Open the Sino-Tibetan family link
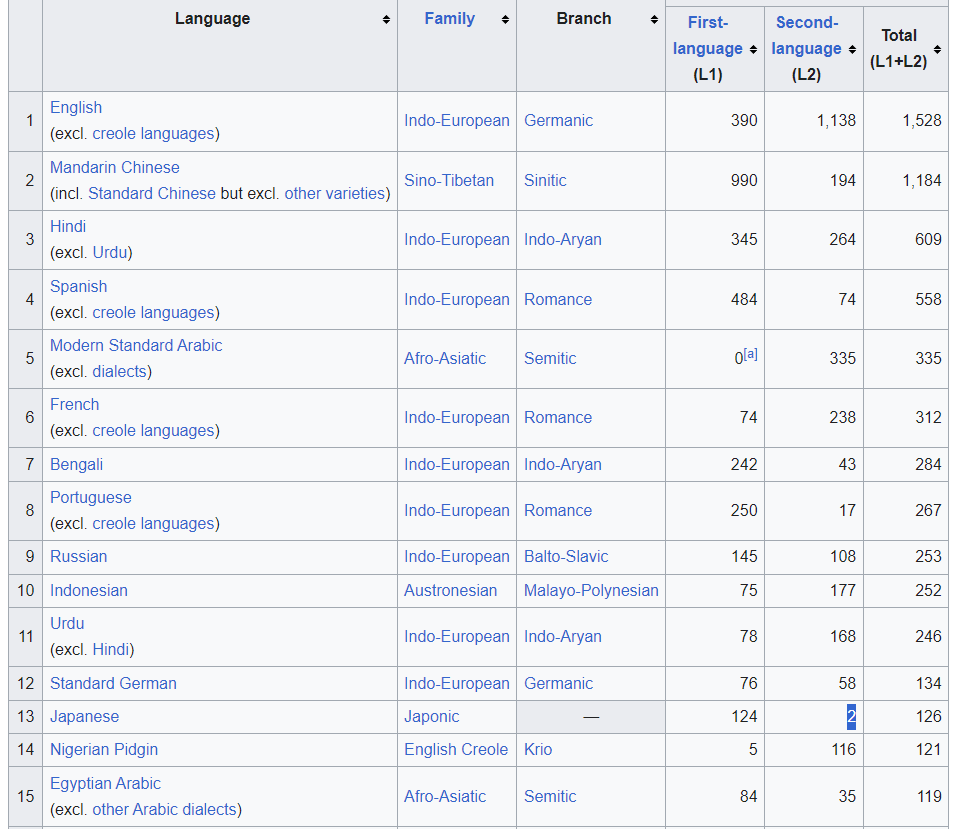 click(x=449, y=181)
